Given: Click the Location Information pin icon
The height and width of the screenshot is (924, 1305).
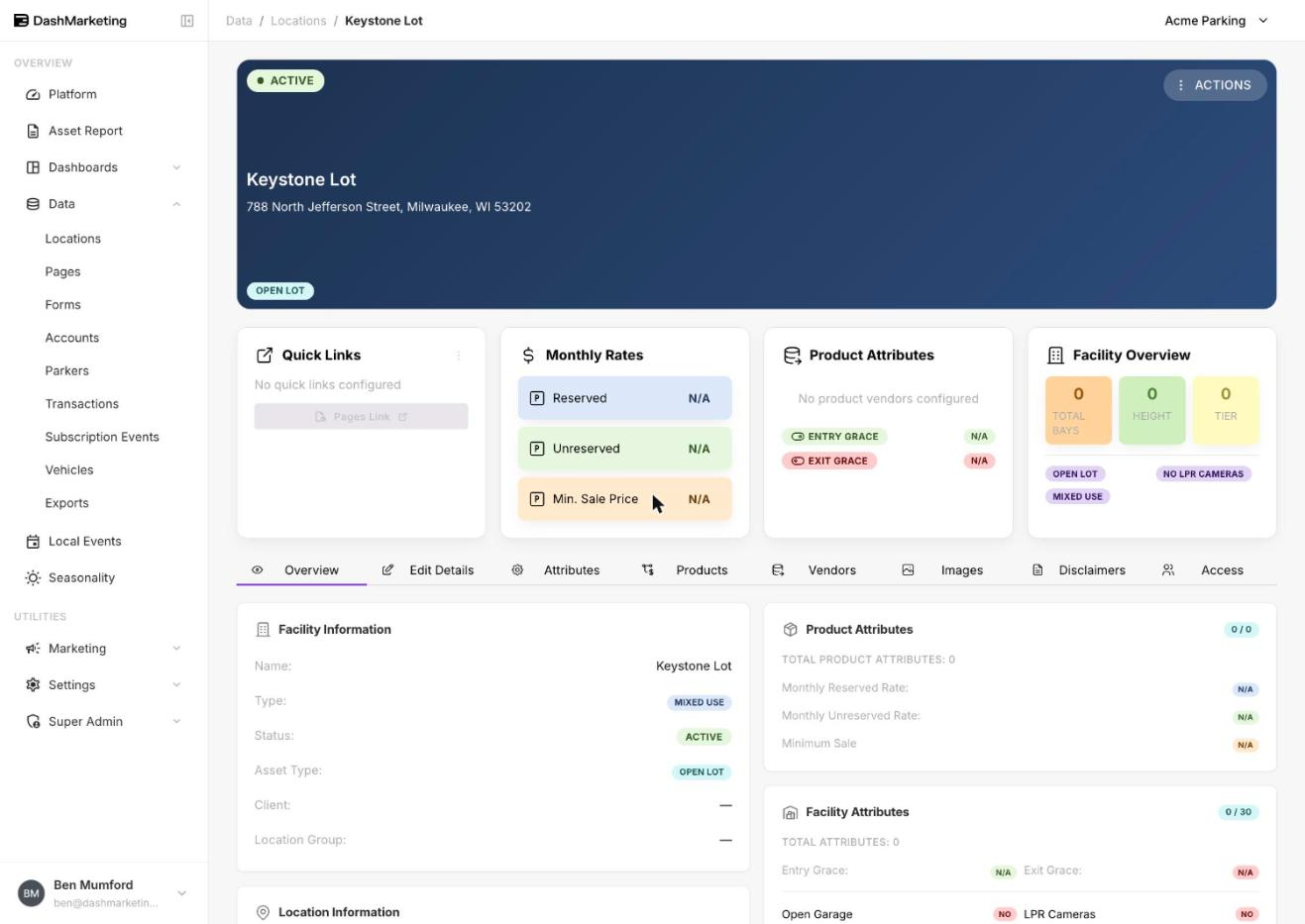Looking at the screenshot, I should 263,913.
